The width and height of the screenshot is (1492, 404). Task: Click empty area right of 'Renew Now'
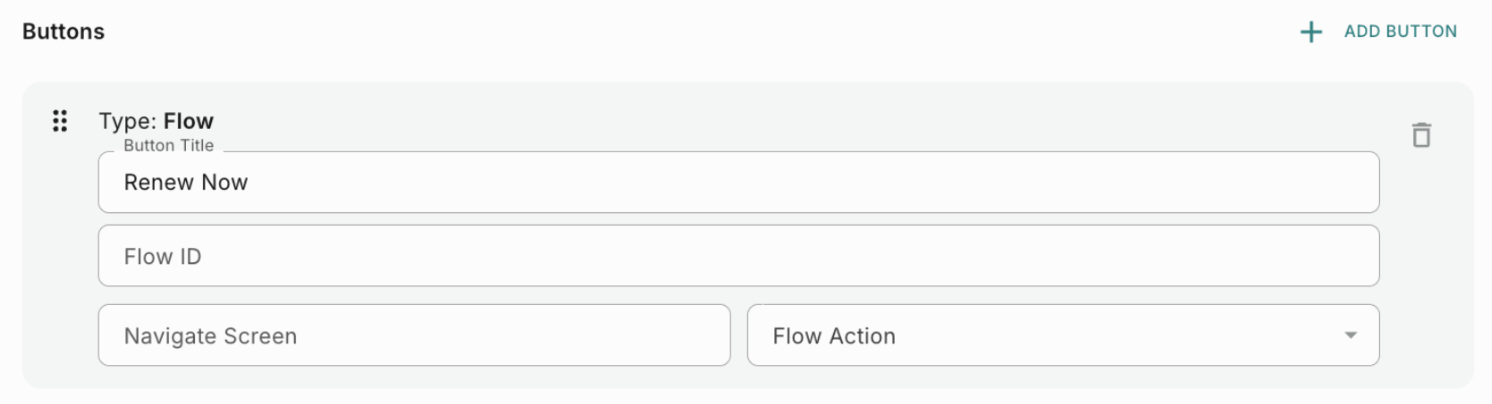(800, 183)
